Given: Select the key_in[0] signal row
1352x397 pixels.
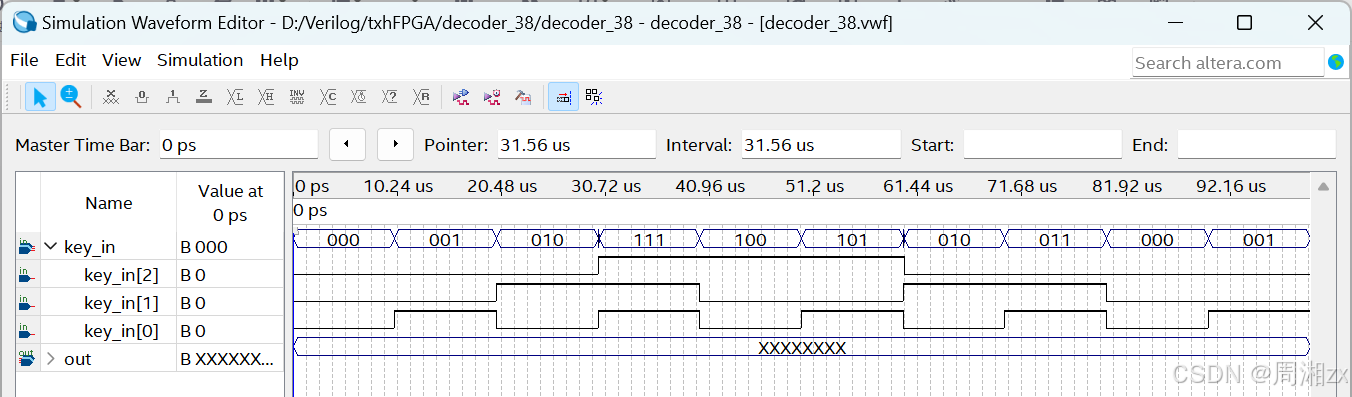Looking at the screenshot, I should [149, 331].
